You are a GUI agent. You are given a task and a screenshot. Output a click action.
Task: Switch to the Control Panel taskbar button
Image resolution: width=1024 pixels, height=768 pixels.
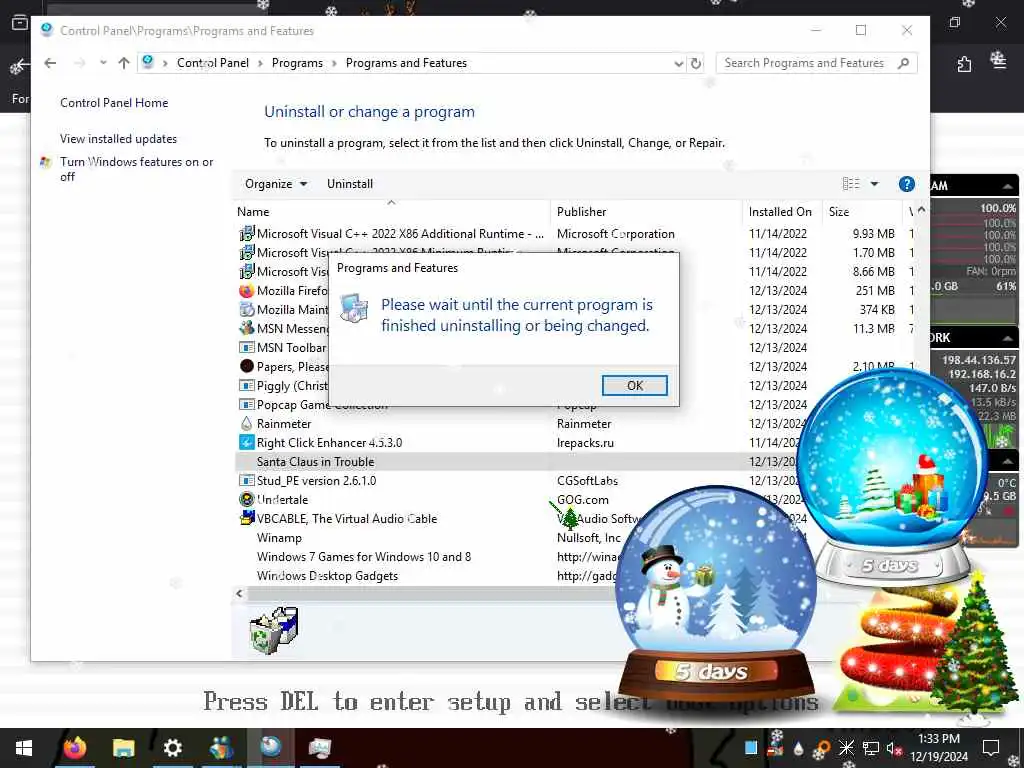pyautogui.click(x=270, y=748)
